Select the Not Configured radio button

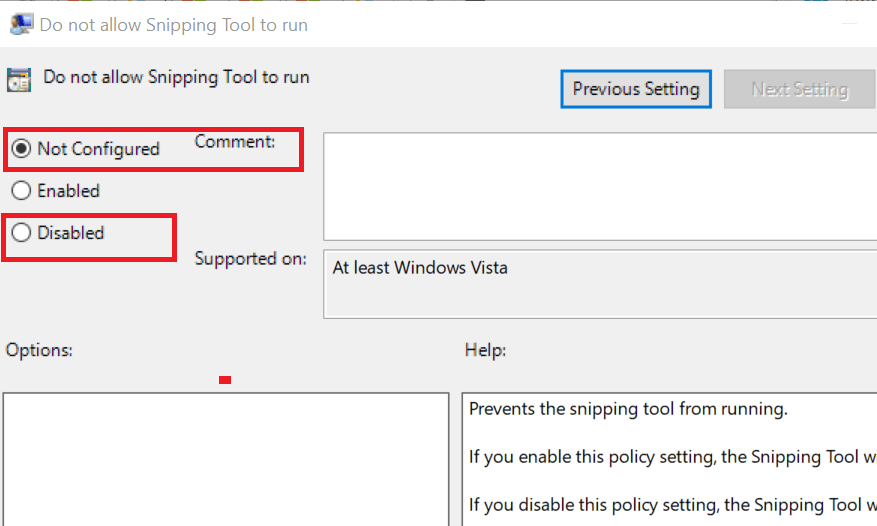[x=21, y=149]
